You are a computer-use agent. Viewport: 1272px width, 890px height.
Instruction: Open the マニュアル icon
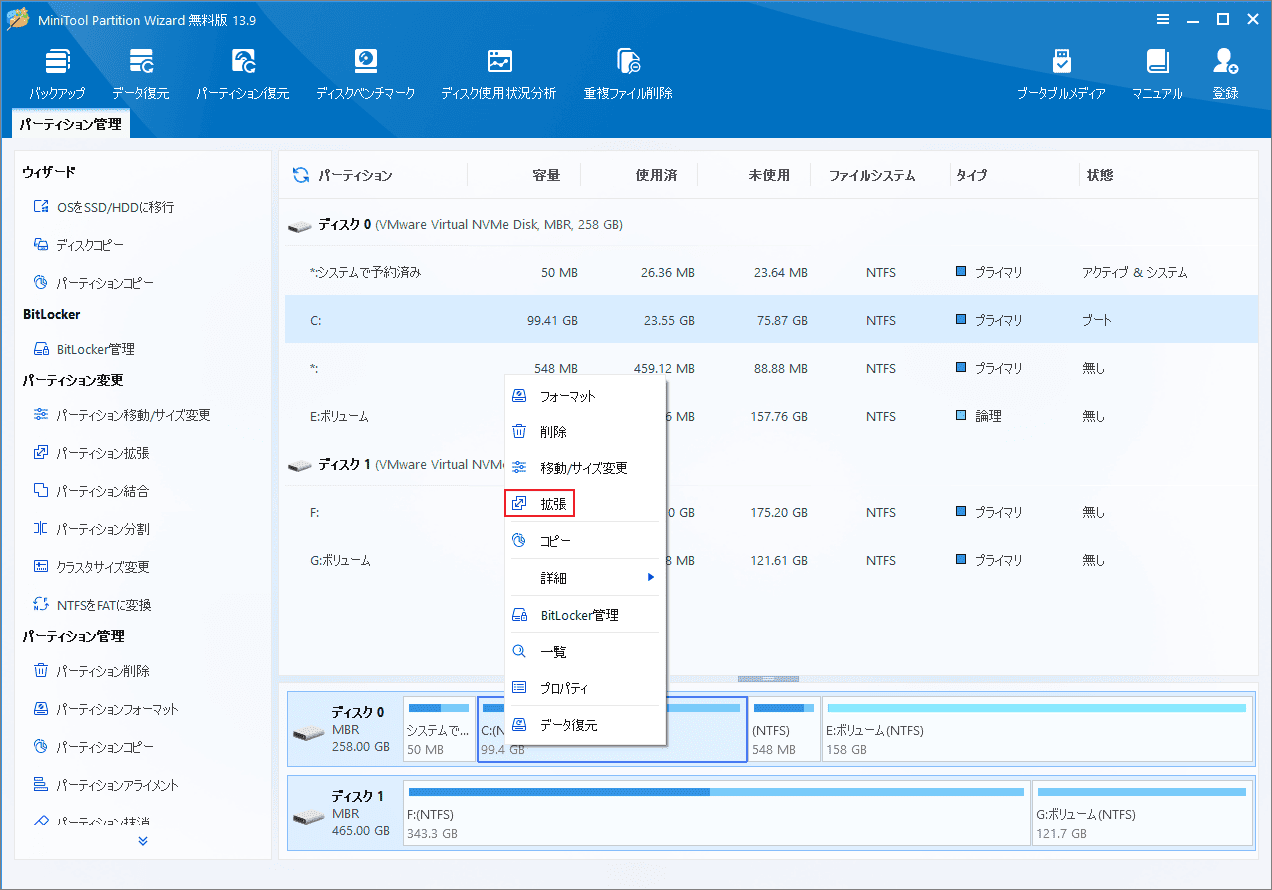(1157, 74)
